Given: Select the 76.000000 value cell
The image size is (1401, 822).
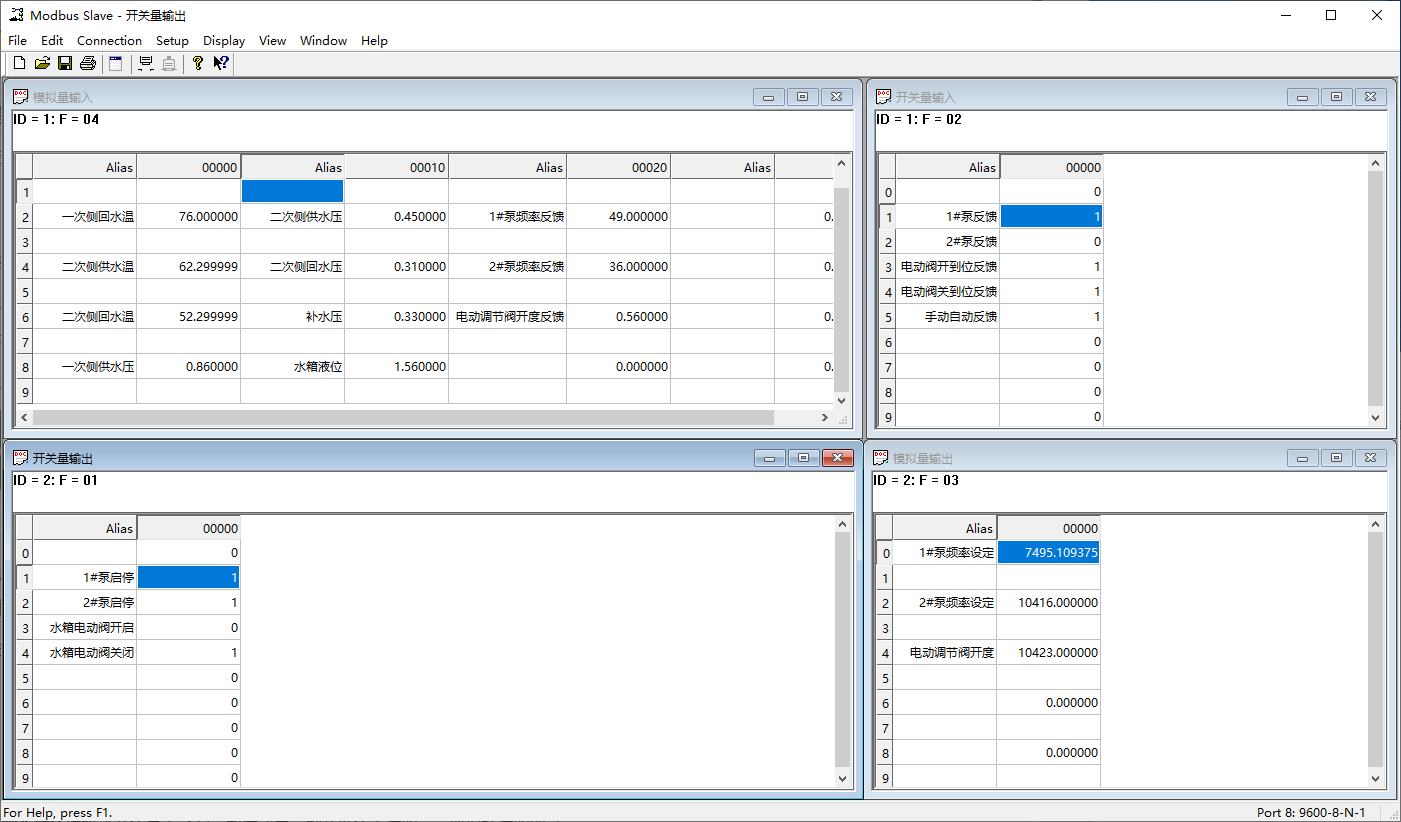Looking at the screenshot, I should click(188, 216).
